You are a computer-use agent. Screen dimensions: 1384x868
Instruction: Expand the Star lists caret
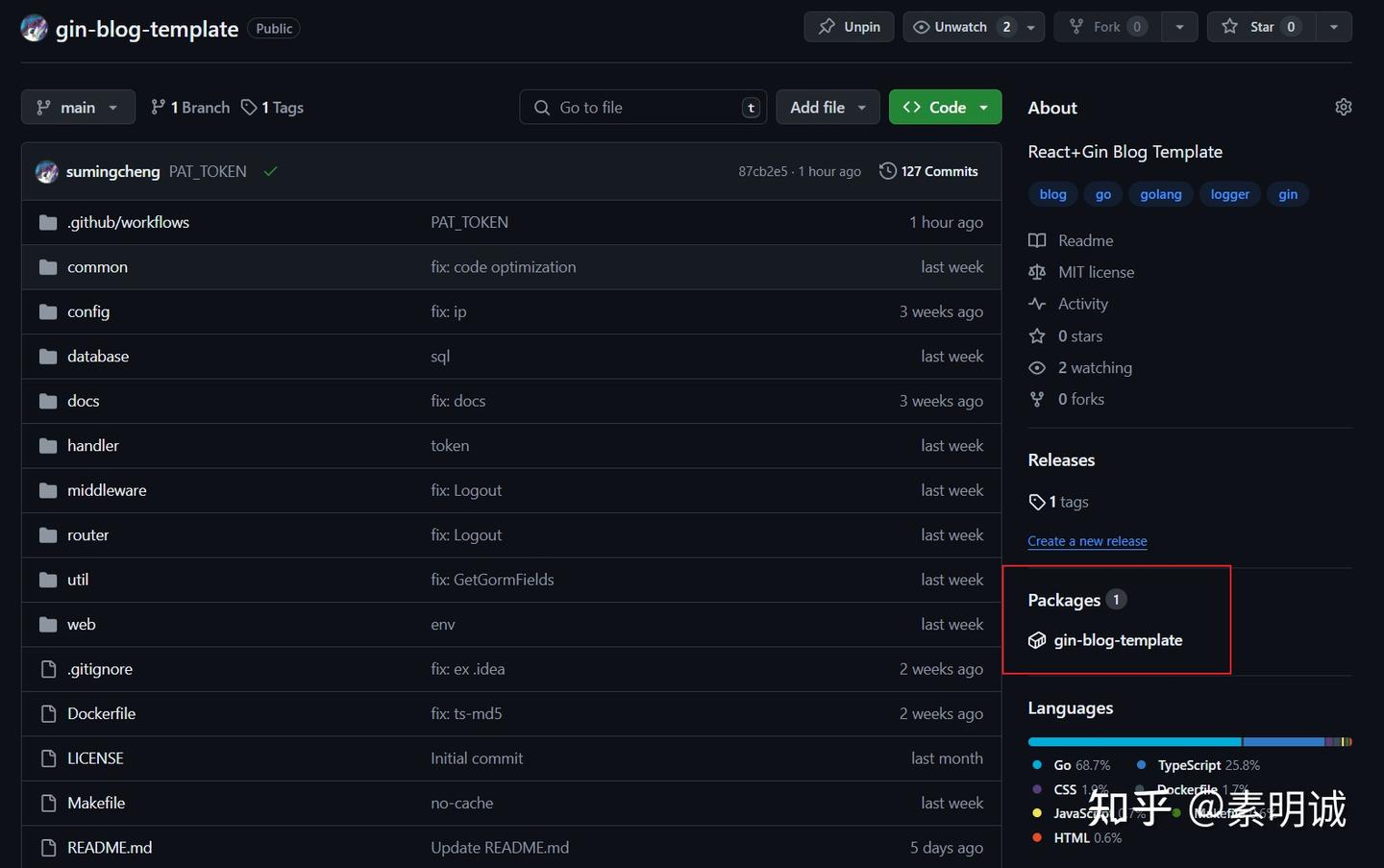(x=1334, y=27)
